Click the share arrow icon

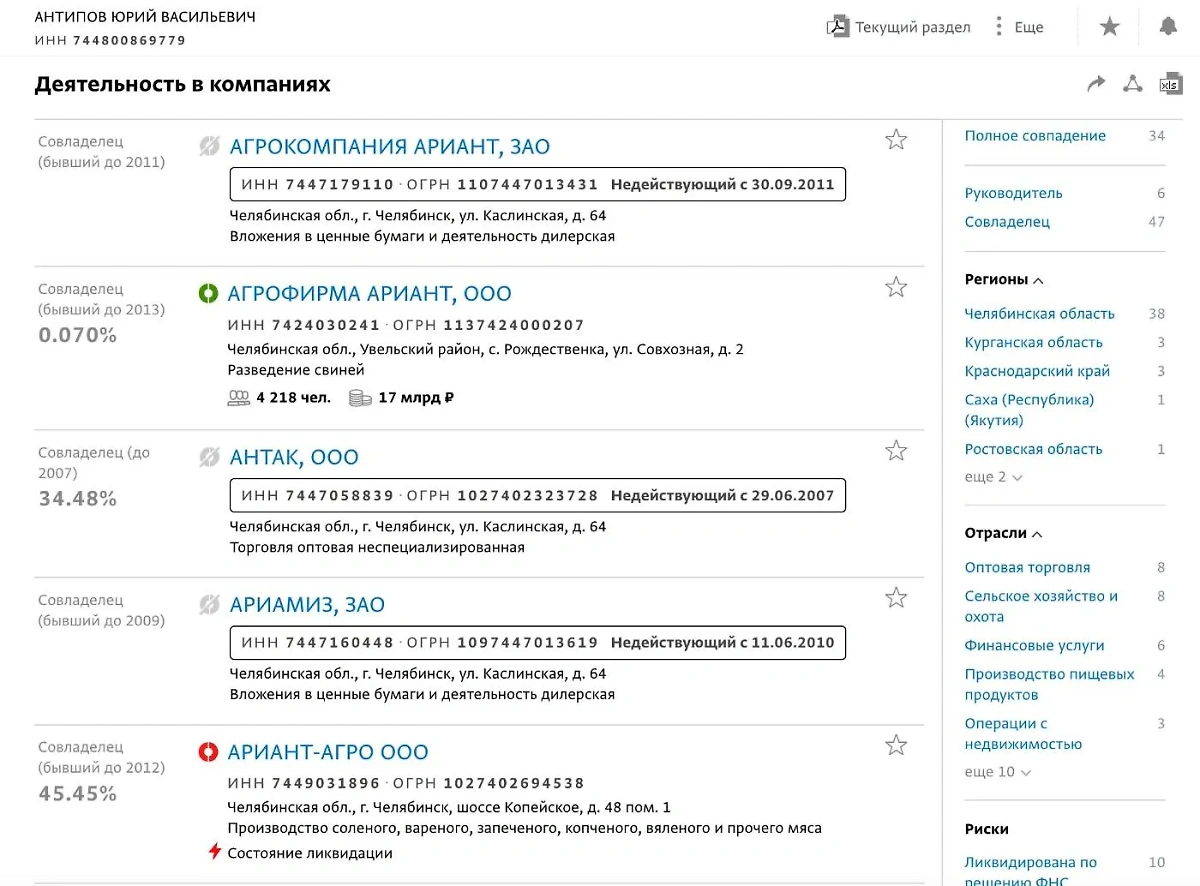1097,84
